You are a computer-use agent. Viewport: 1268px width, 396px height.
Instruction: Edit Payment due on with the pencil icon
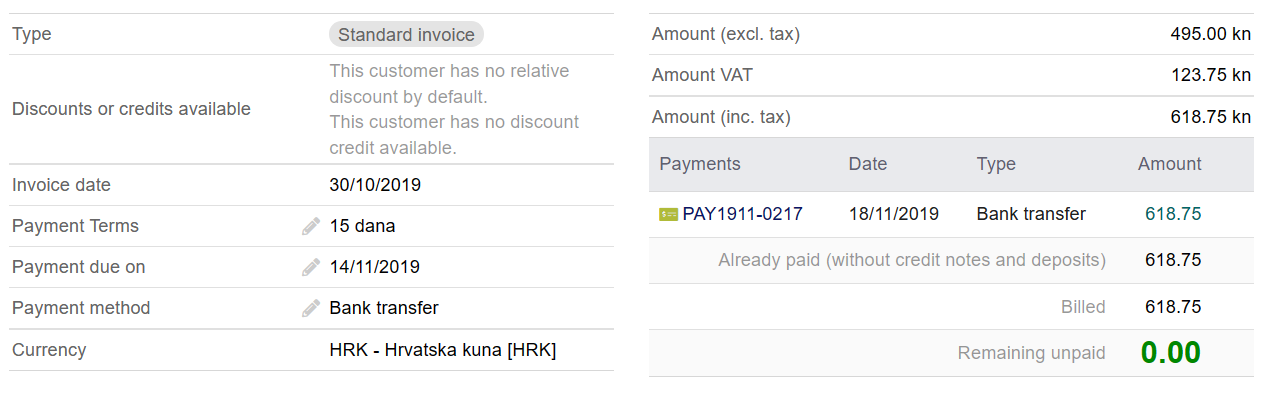coord(311,267)
